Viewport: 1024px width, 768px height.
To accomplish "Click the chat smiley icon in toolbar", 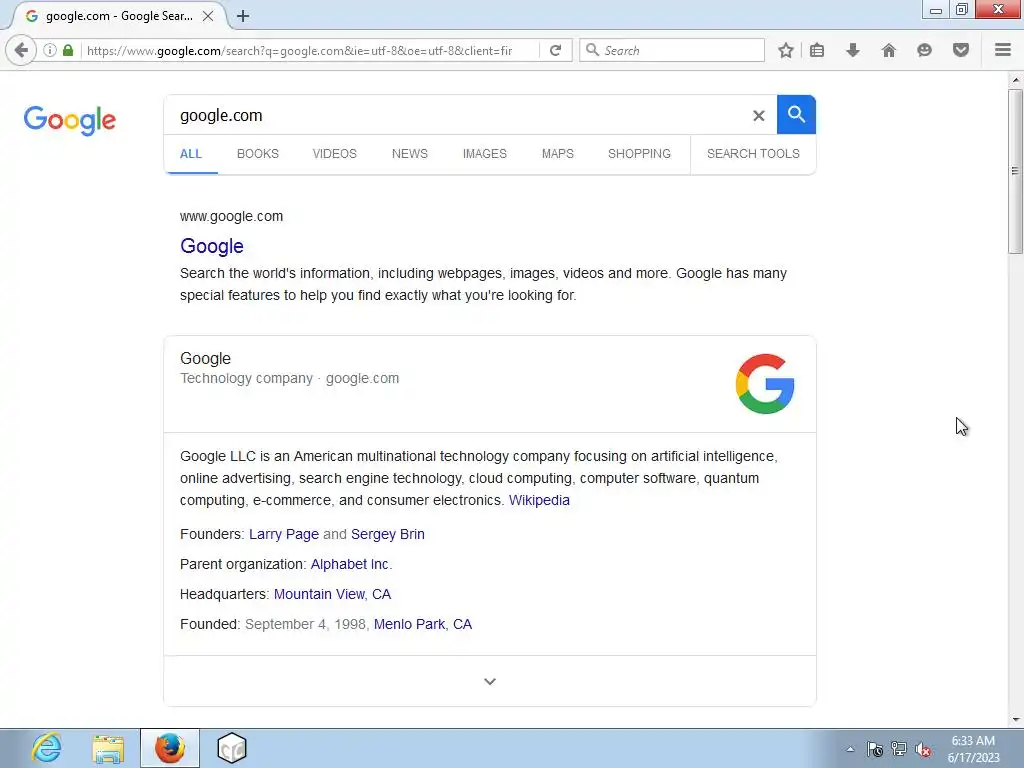I will (924, 50).
